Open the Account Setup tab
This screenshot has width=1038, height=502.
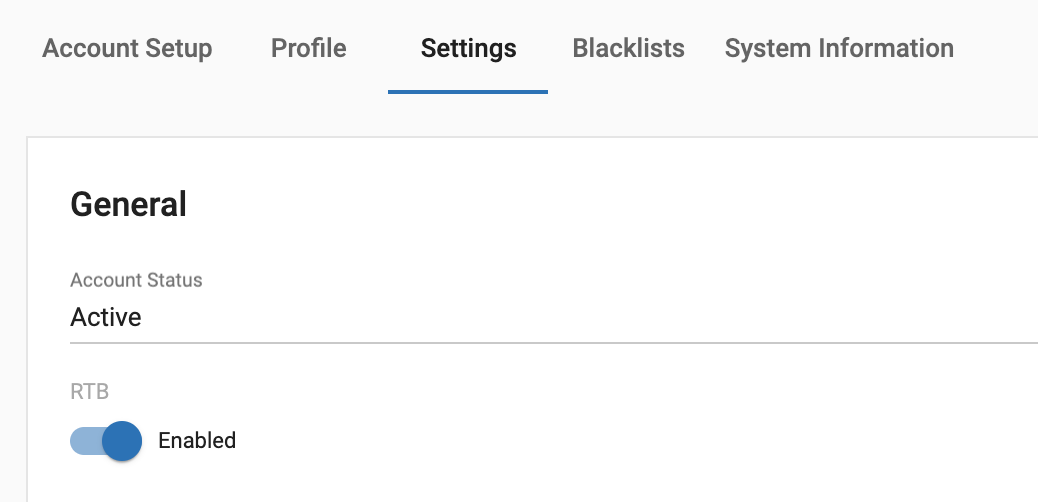(x=127, y=48)
